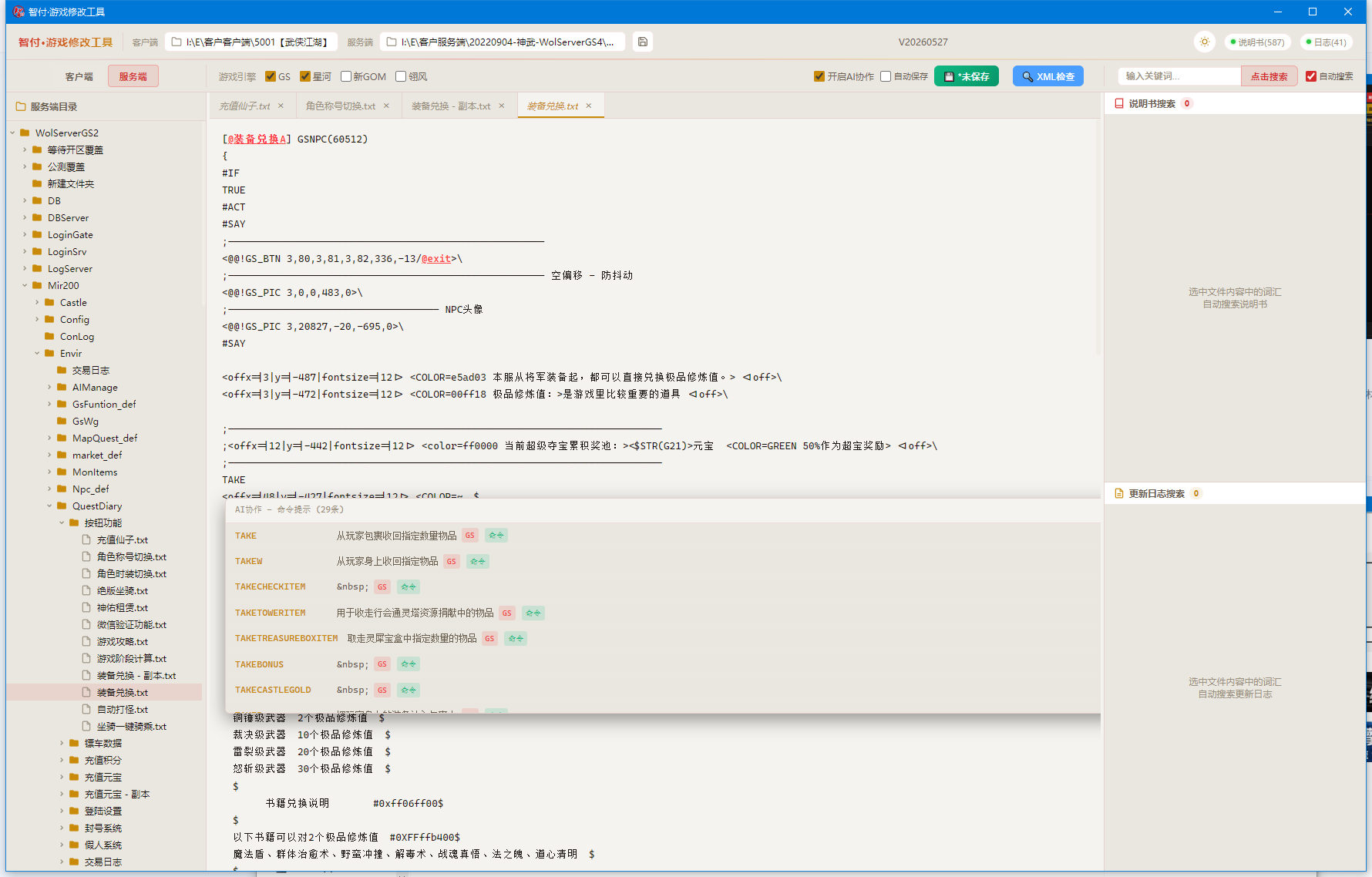
Task: Collapse the 按钮功能 folder
Action: [x=62, y=523]
